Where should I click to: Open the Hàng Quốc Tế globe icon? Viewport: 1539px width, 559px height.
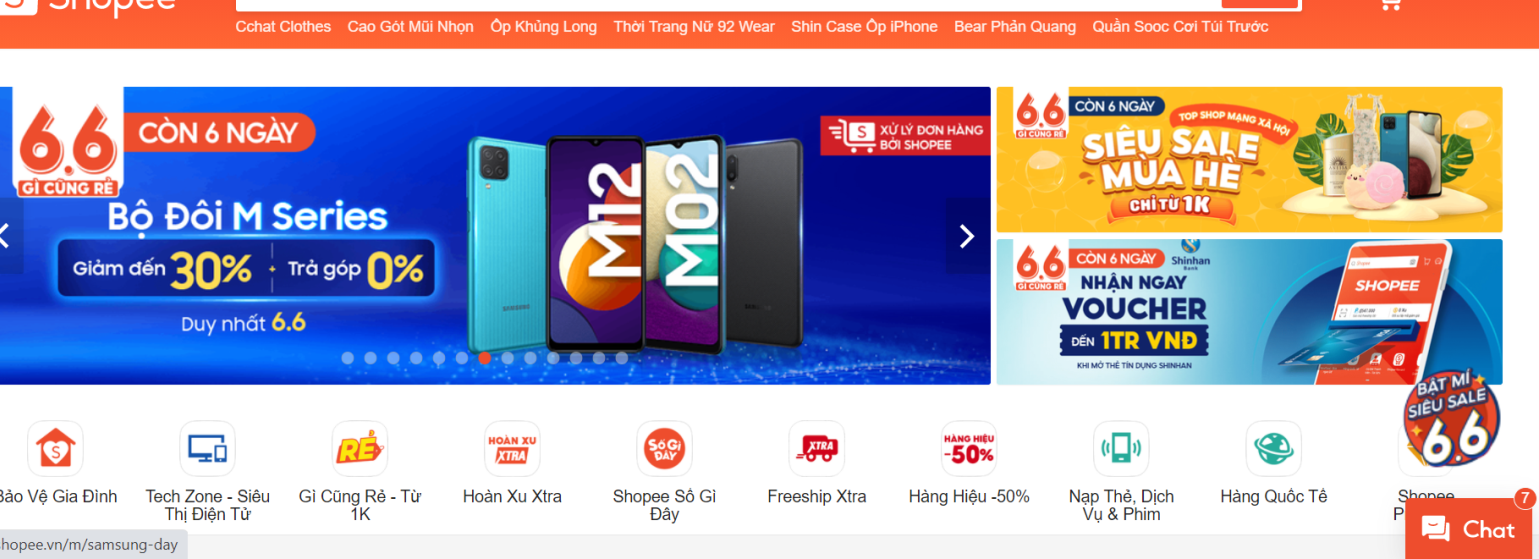coord(1274,448)
